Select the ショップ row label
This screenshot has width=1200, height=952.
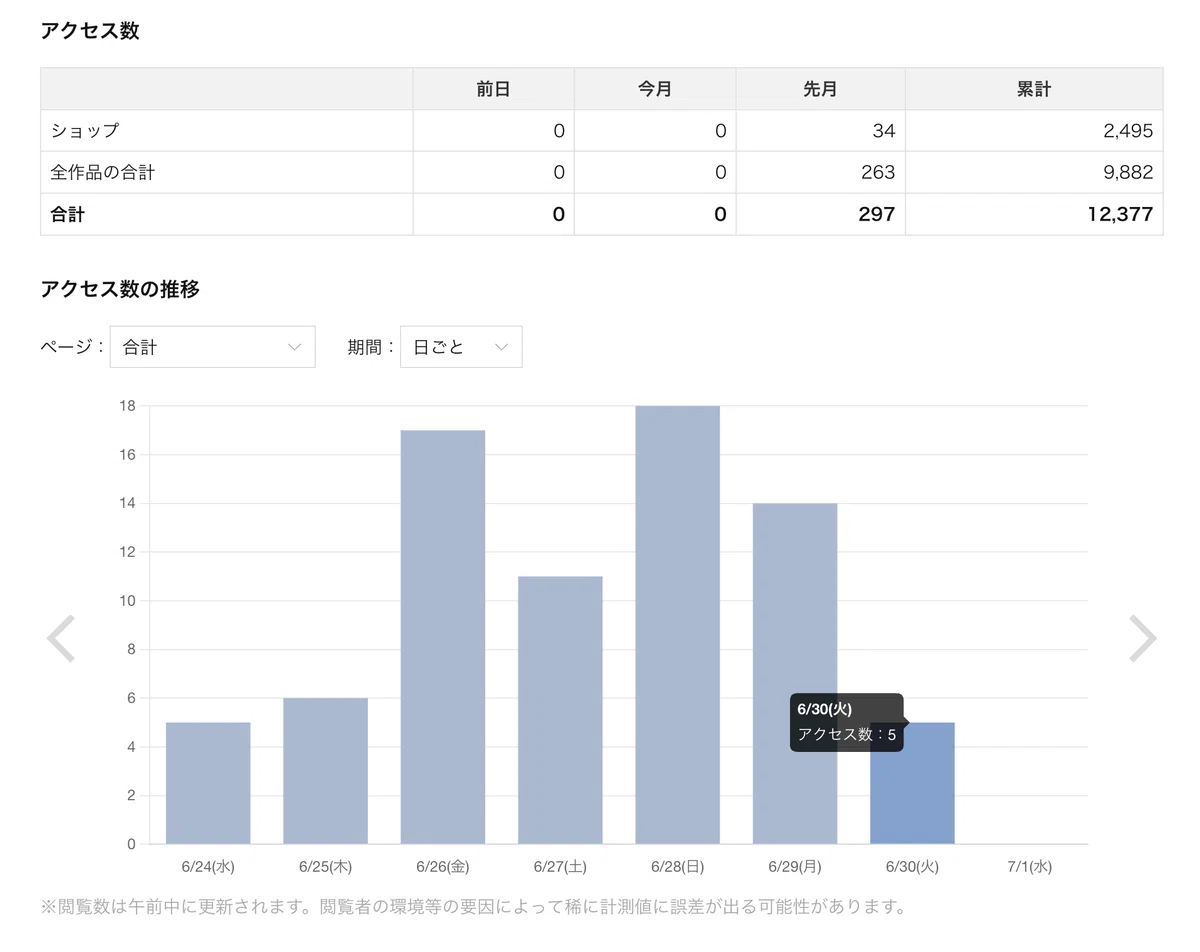click(x=85, y=131)
